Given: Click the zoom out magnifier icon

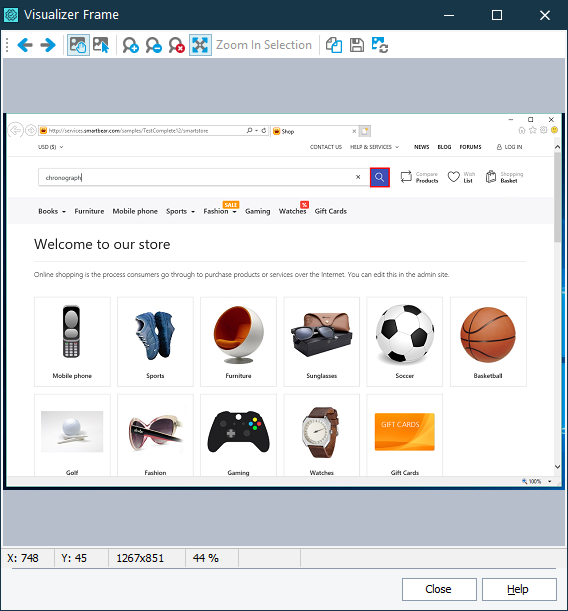Looking at the screenshot, I should click(153, 45).
